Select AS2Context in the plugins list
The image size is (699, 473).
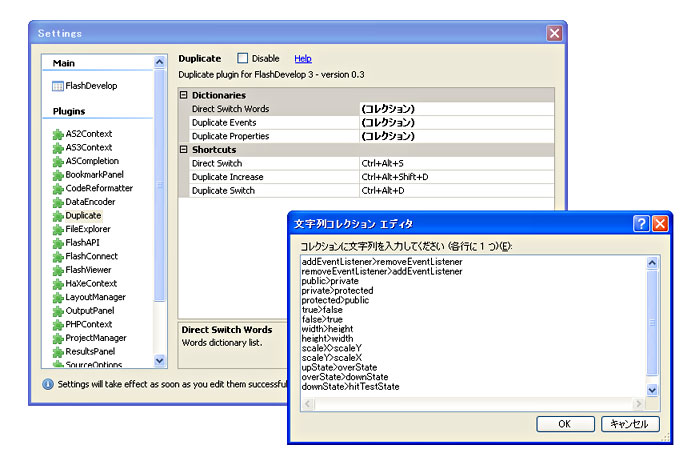(x=89, y=134)
